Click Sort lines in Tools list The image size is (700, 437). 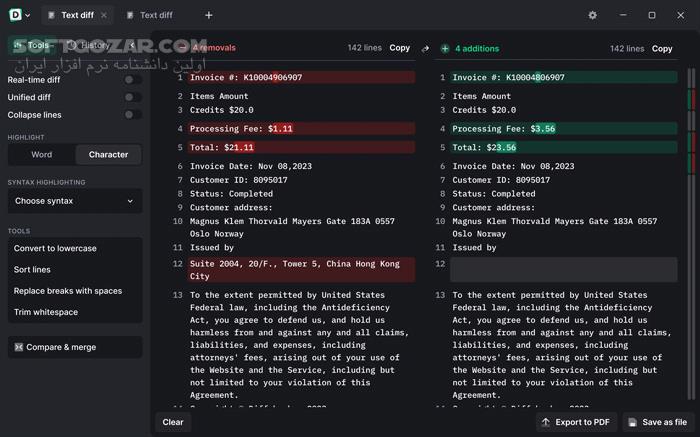pyautogui.click(x=32, y=270)
